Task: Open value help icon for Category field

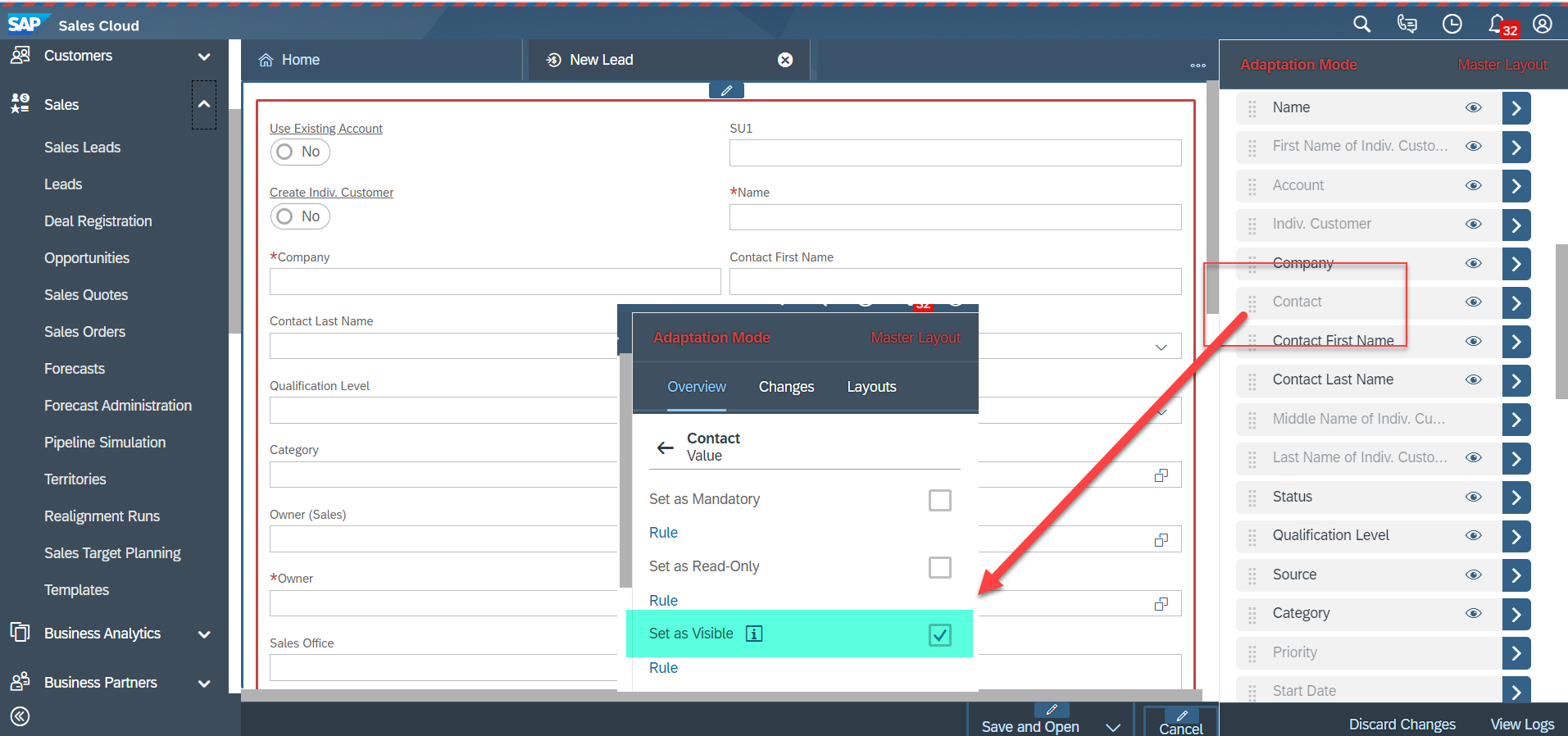Action: tap(1161, 475)
